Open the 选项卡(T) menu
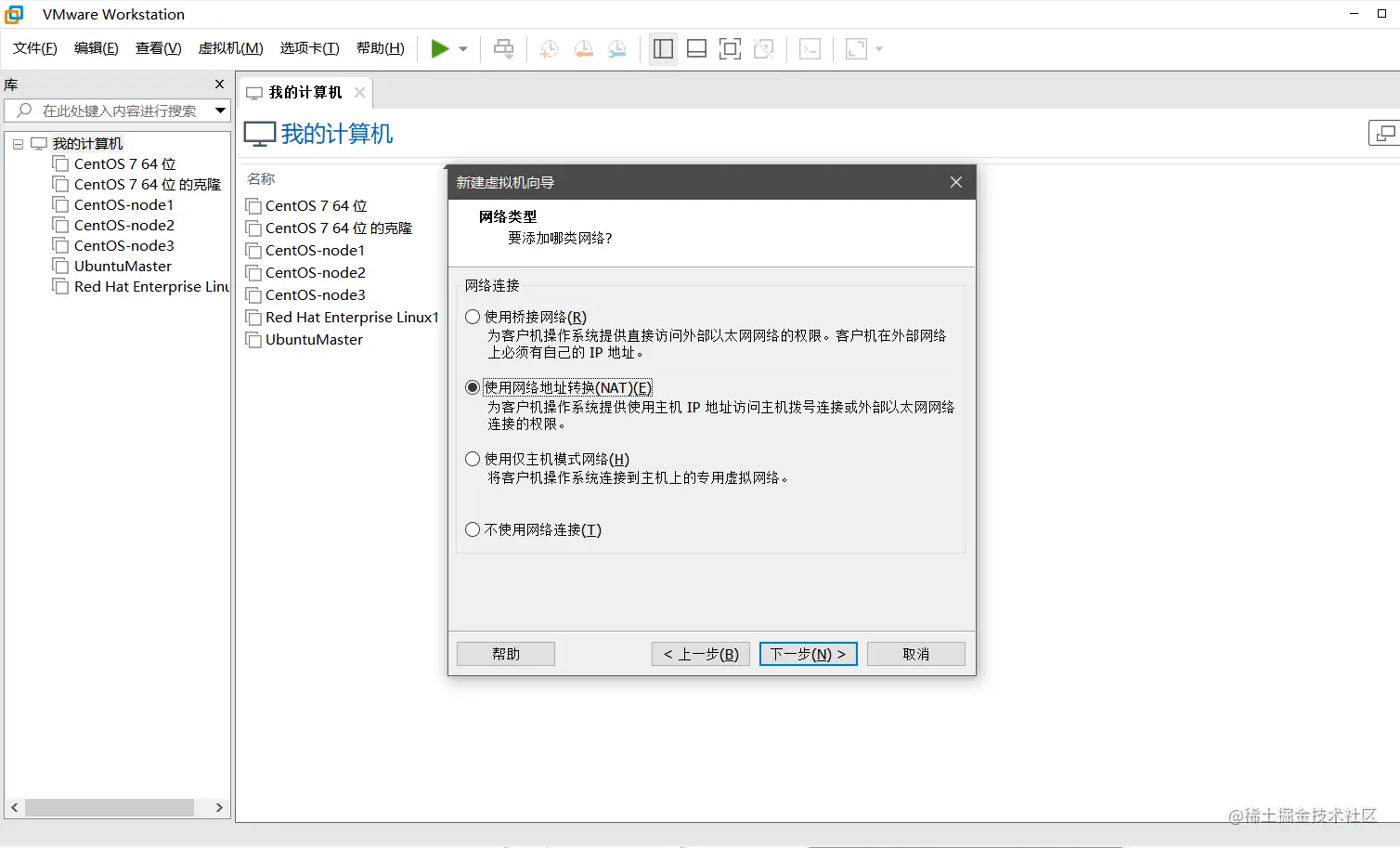Screen dimensions: 1400x848 tap(310, 48)
